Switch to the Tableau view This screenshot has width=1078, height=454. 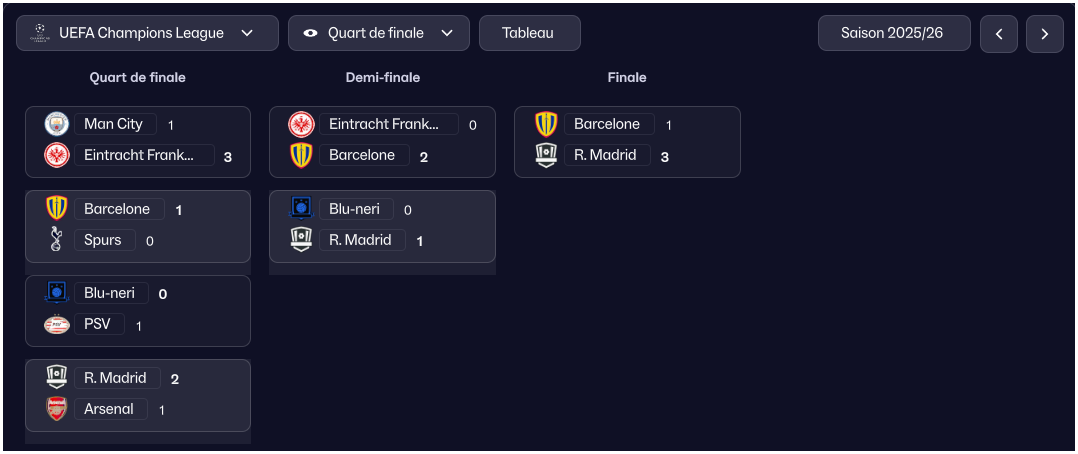529,33
